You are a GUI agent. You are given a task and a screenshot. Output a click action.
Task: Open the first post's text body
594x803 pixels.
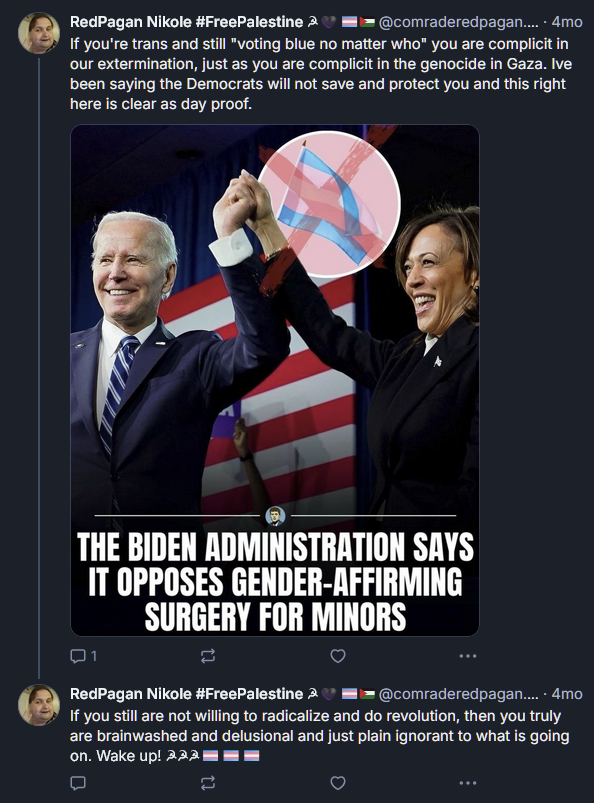[x=321, y=74]
